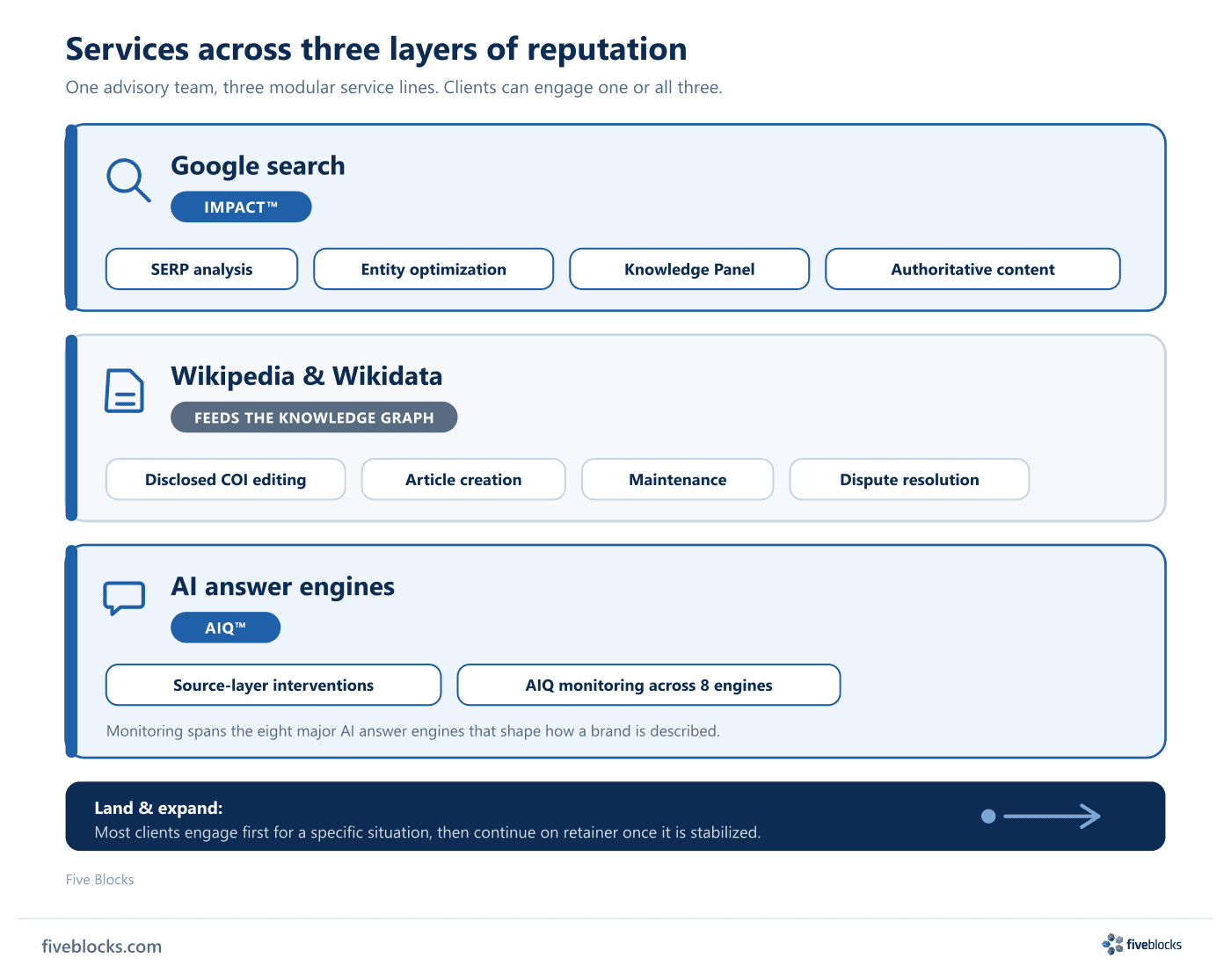The width and height of the screenshot is (1231, 980).
Task: Visit the fiveblocks.com footer link
Action: click(102, 947)
